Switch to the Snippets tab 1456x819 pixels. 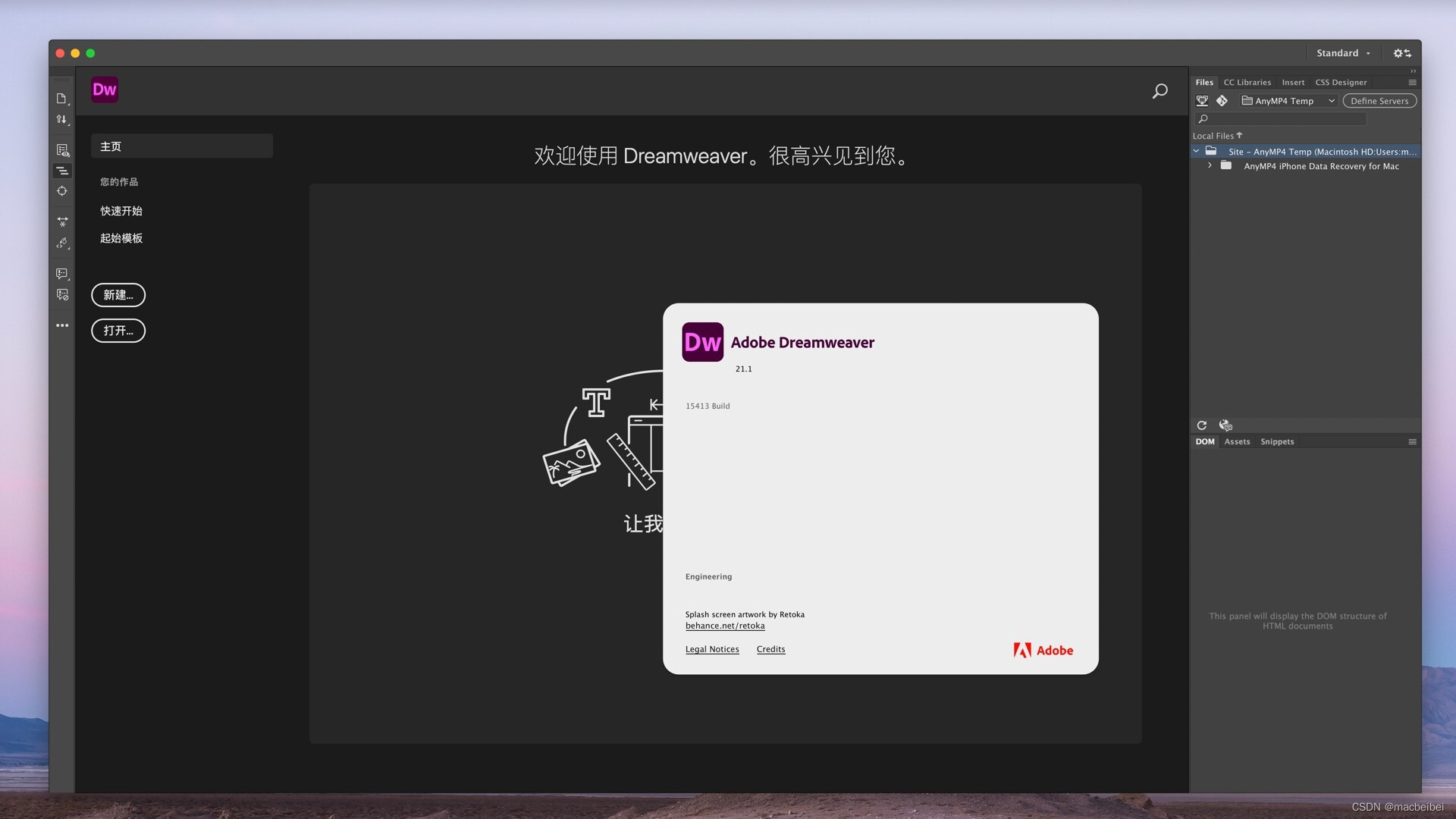pyautogui.click(x=1277, y=441)
